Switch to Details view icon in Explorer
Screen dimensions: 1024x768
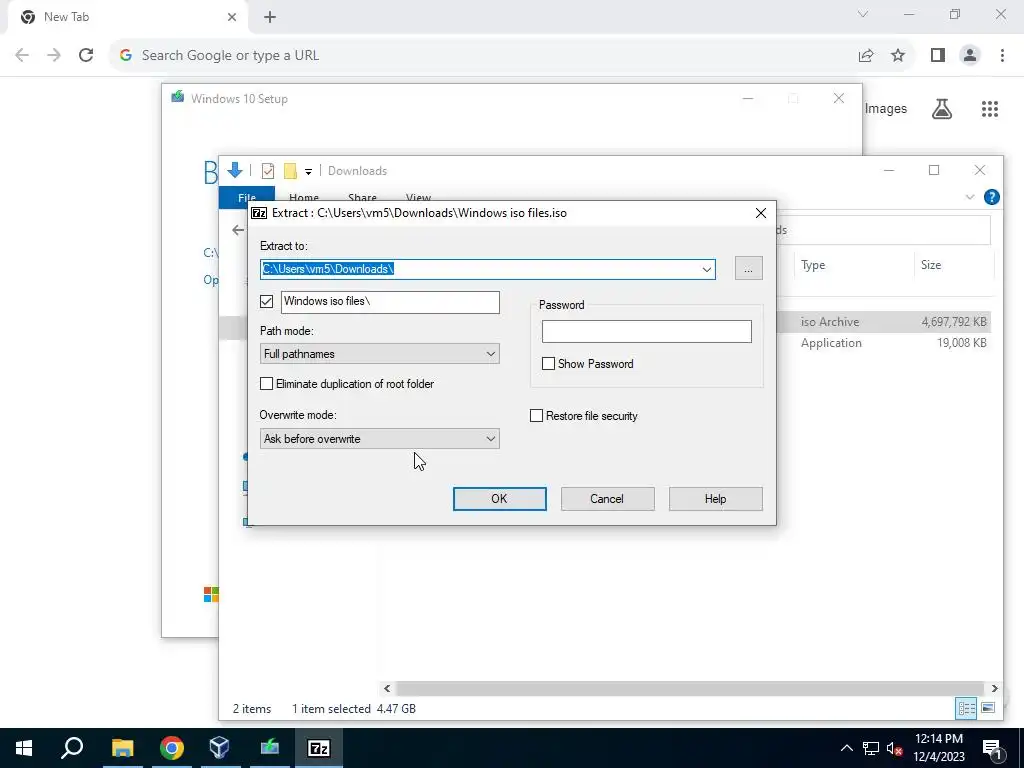pos(966,709)
